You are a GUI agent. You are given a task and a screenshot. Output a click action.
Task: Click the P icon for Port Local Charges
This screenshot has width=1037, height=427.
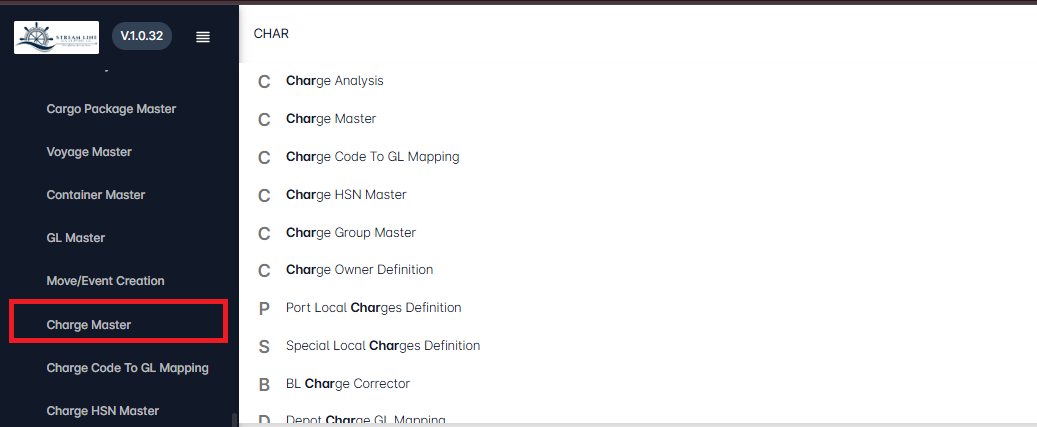264,309
